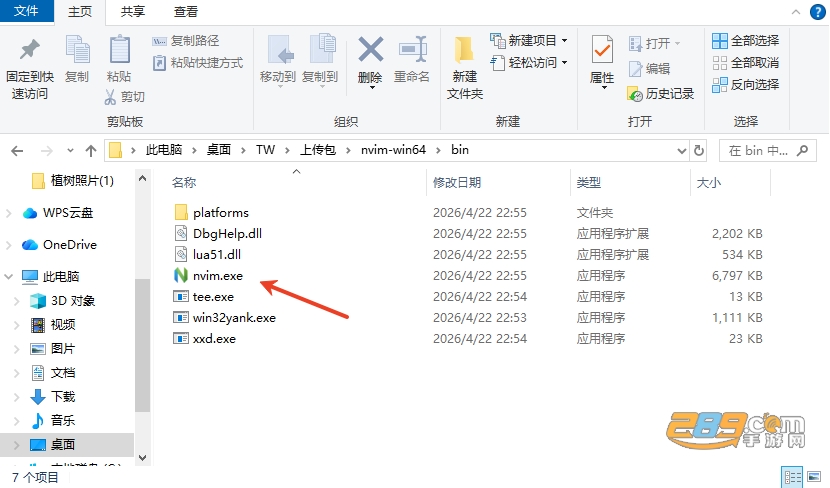This screenshot has height=488, width=830.
Task: Click 桌面 in the breadcrumb path
Action: [219, 150]
